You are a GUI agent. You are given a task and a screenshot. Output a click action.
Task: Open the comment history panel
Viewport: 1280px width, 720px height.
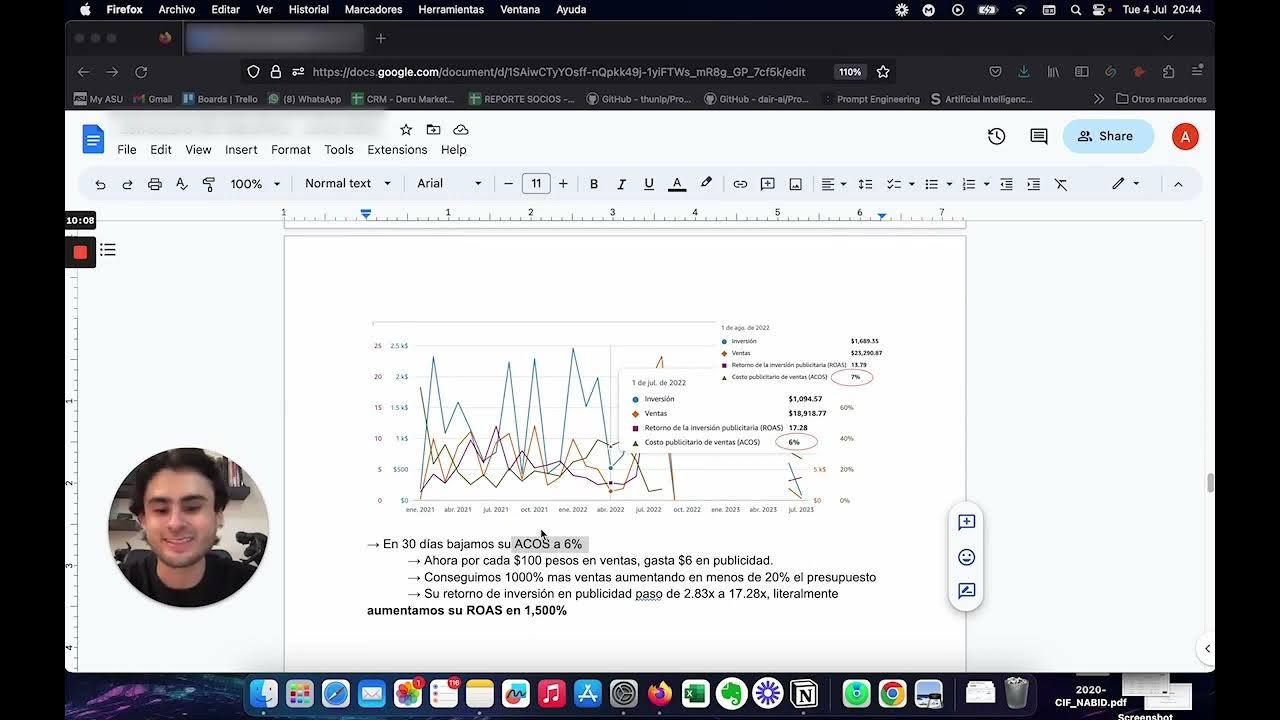tap(1039, 137)
